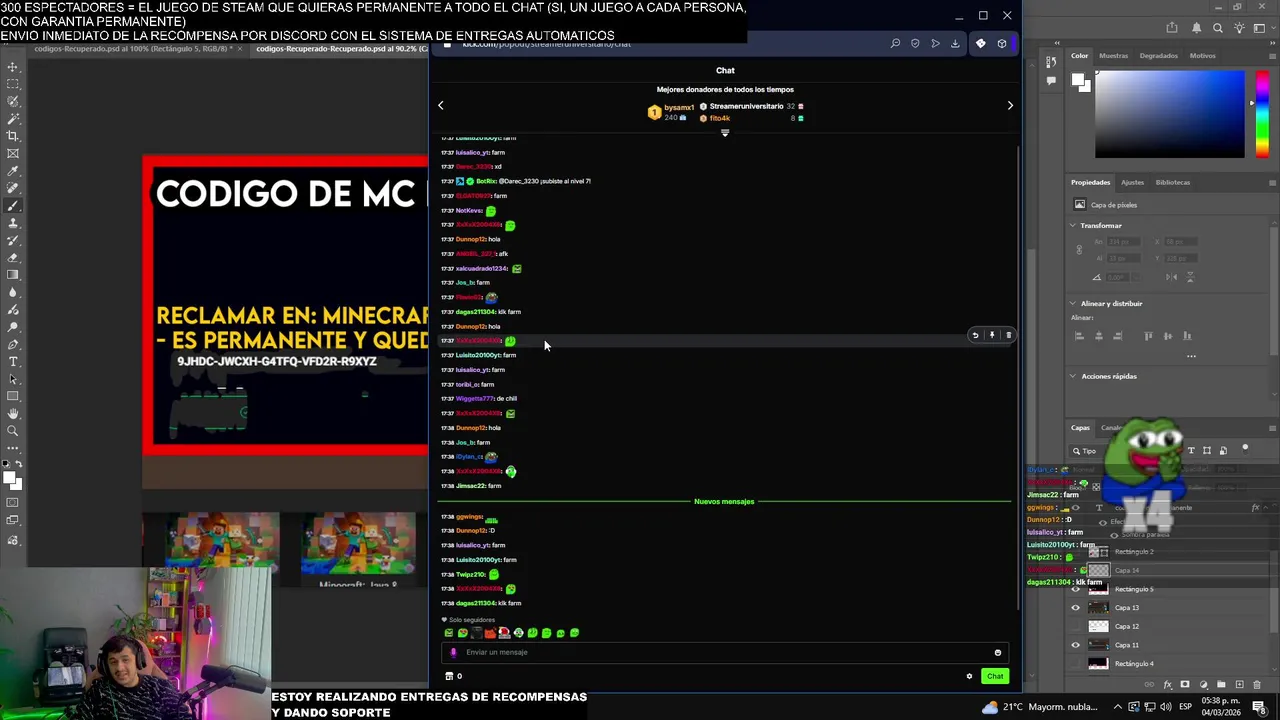The width and height of the screenshot is (1280, 720).
Task: Select the Pen tool
Action: coord(13,344)
